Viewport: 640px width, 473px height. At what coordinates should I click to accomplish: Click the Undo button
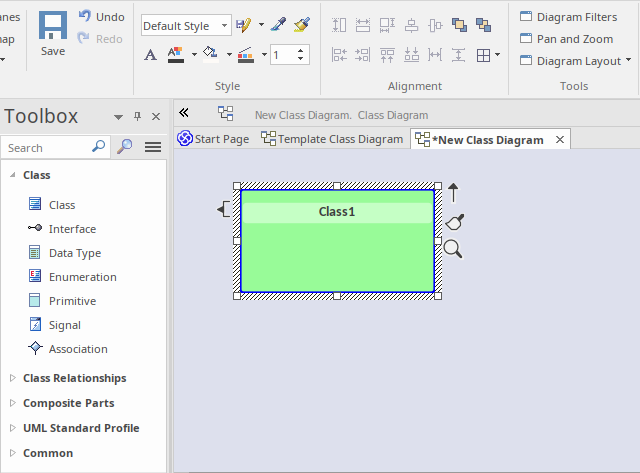102,17
